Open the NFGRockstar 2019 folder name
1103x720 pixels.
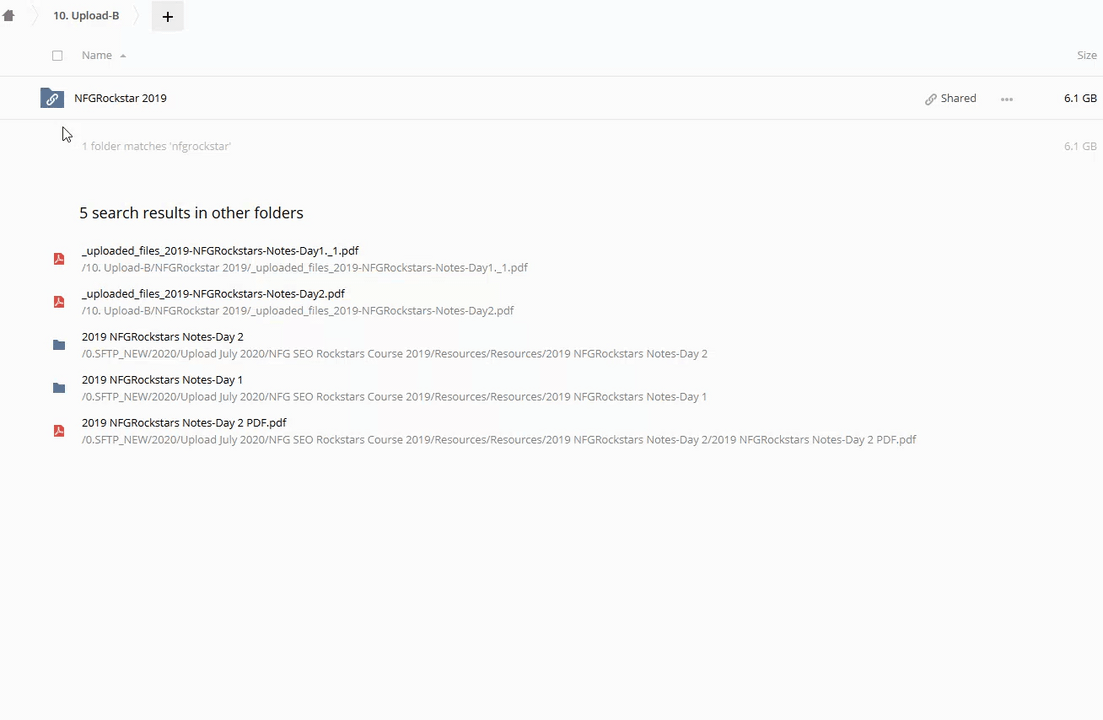tap(120, 98)
